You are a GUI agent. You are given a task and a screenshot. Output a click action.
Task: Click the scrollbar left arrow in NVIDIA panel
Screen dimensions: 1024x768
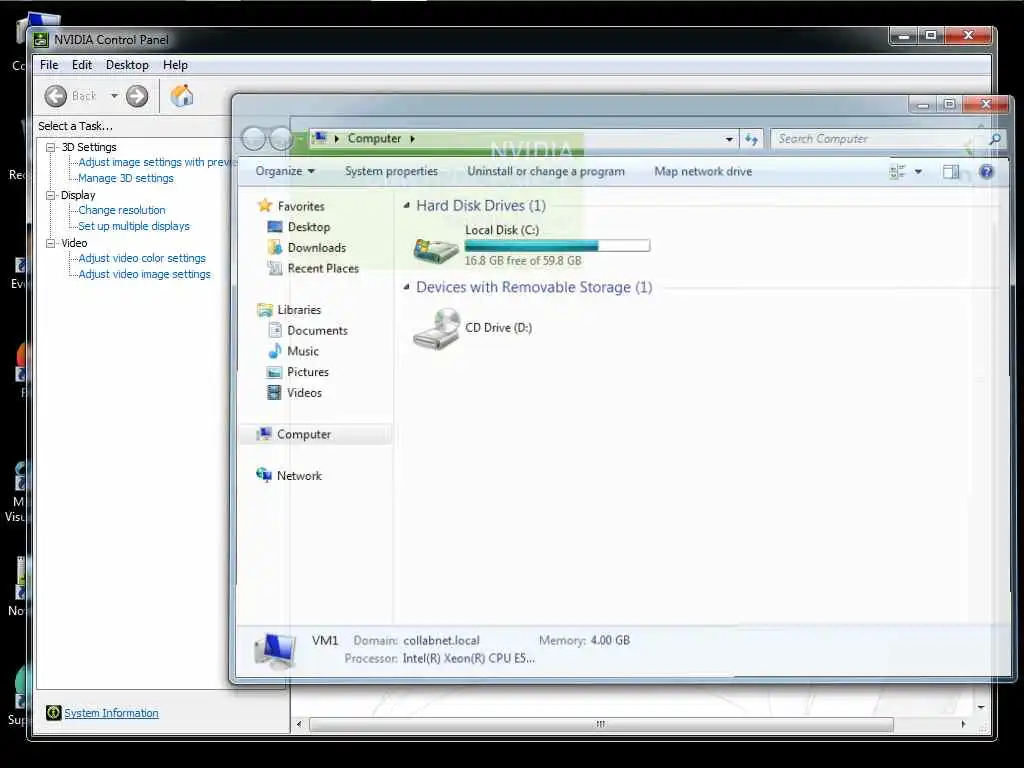pyautogui.click(x=299, y=724)
